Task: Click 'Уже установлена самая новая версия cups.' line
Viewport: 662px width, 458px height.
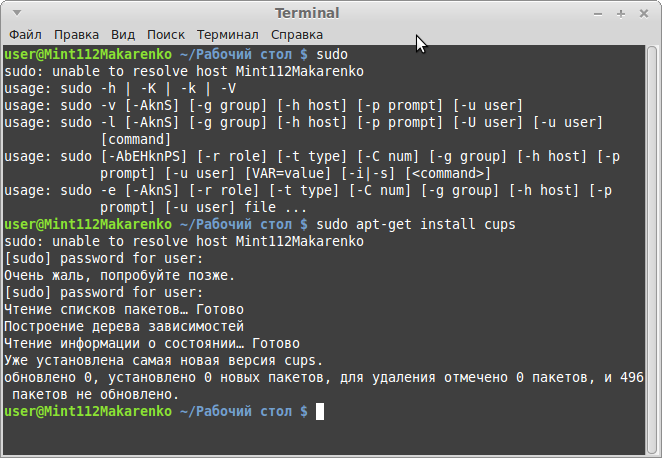Action: pyautogui.click(x=163, y=360)
